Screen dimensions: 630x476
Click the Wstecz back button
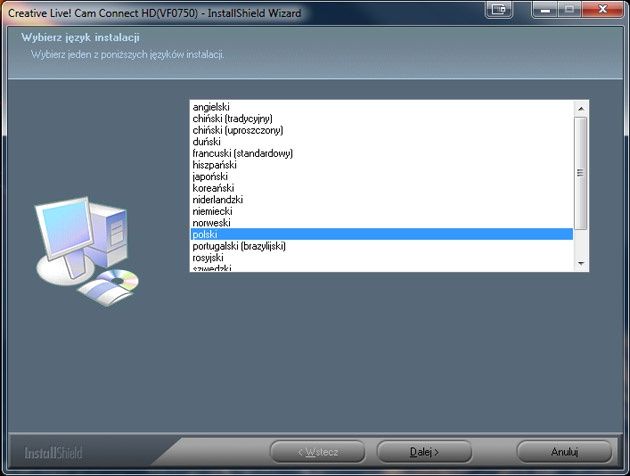click(x=317, y=452)
